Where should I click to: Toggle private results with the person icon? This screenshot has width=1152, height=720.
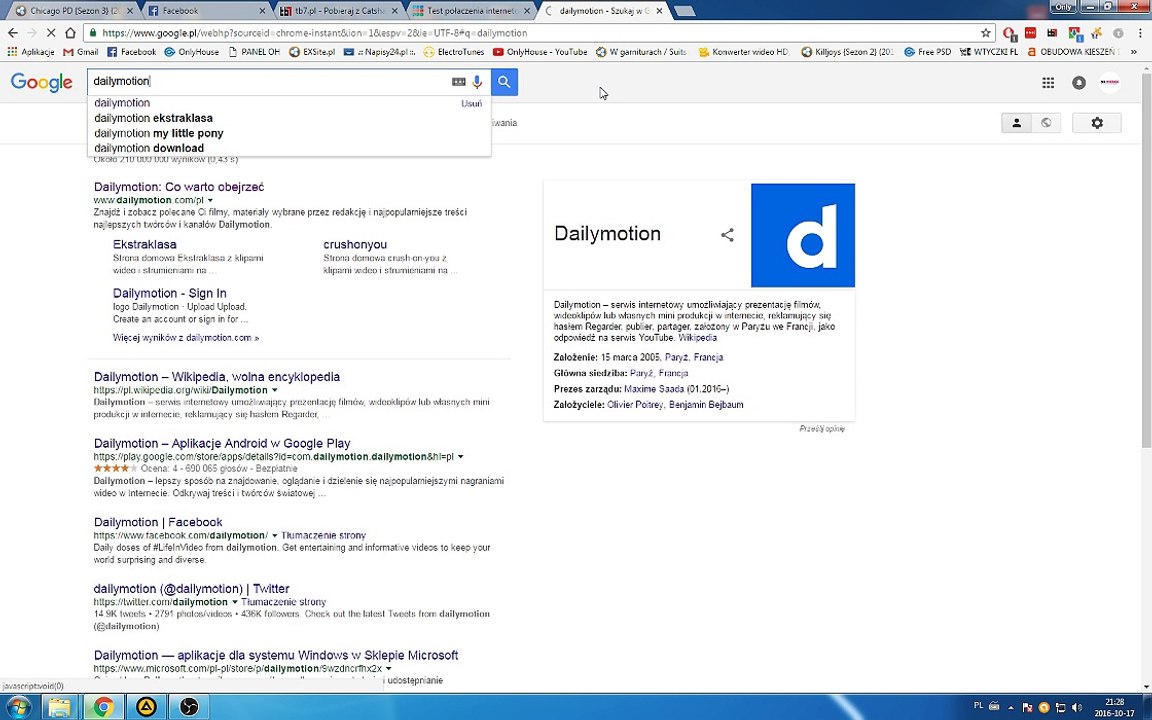coord(1017,123)
